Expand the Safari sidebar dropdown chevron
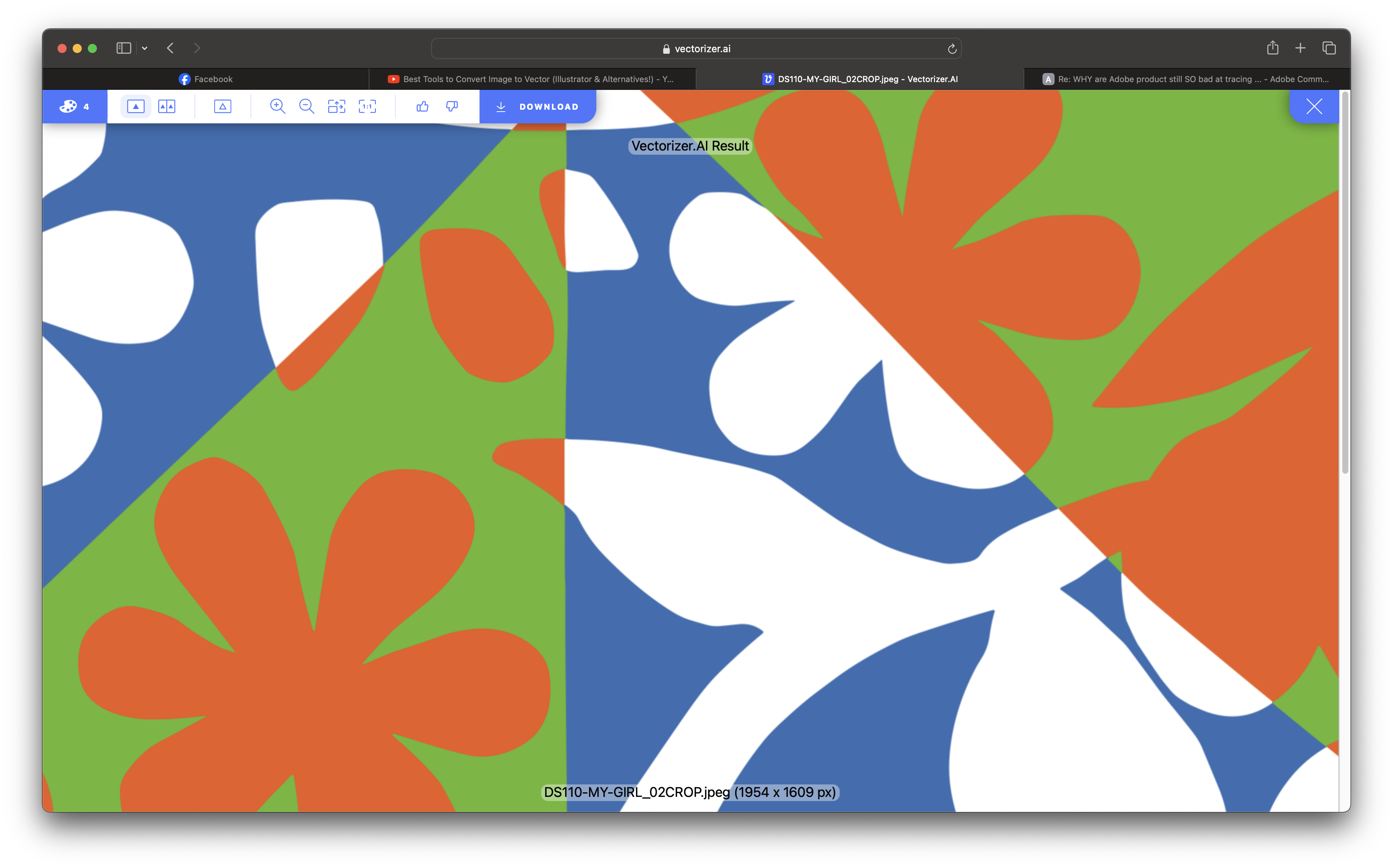Screen dimensions: 1393x868 pos(145,48)
